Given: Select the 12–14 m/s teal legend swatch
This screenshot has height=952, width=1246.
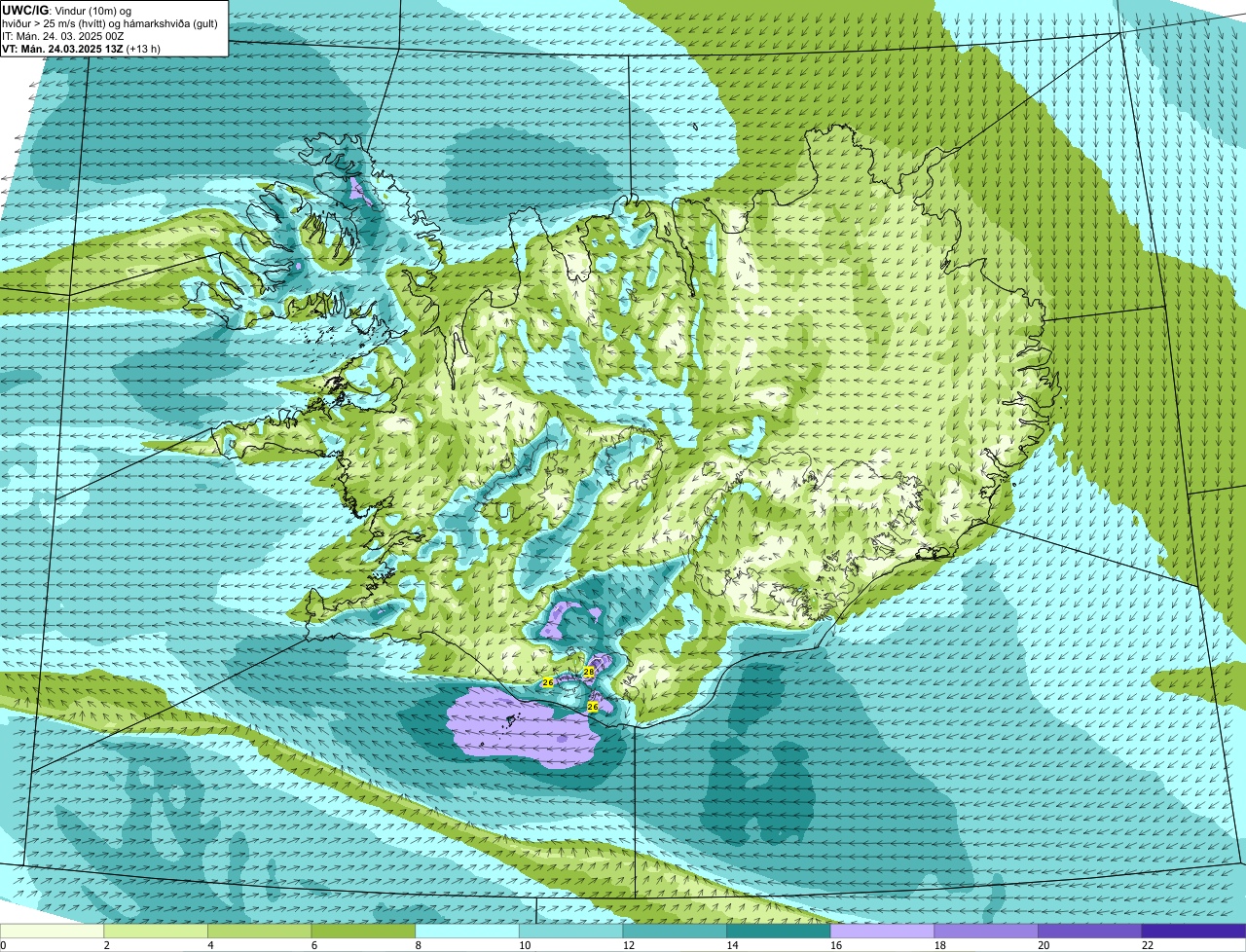Looking at the screenshot, I should tap(675, 932).
